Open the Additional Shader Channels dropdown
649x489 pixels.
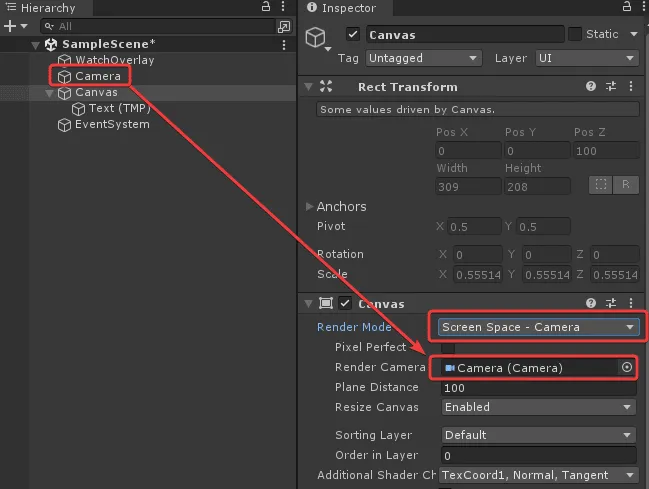click(538, 475)
